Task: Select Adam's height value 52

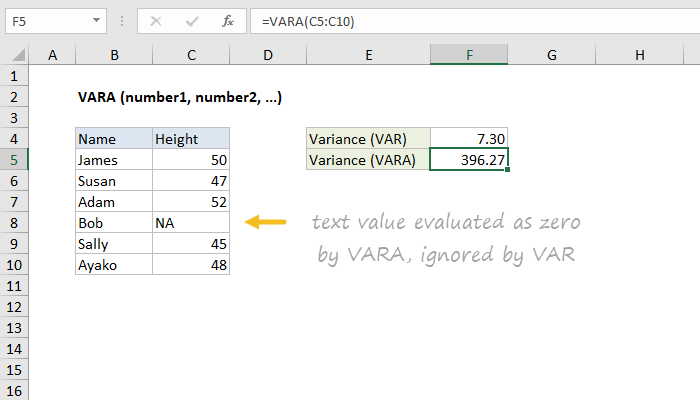Action: pyautogui.click(x=191, y=202)
